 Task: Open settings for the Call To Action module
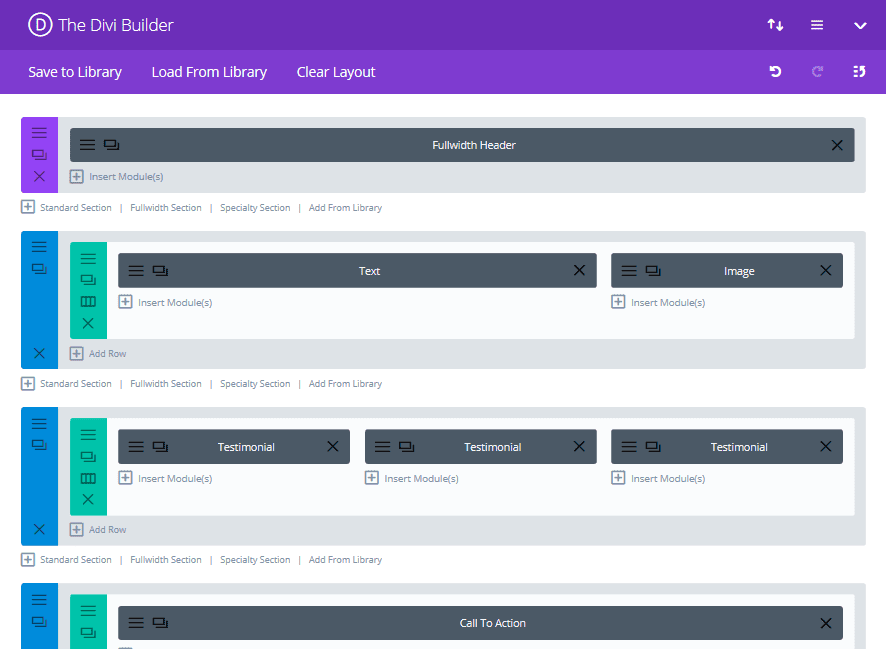click(x=136, y=622)
